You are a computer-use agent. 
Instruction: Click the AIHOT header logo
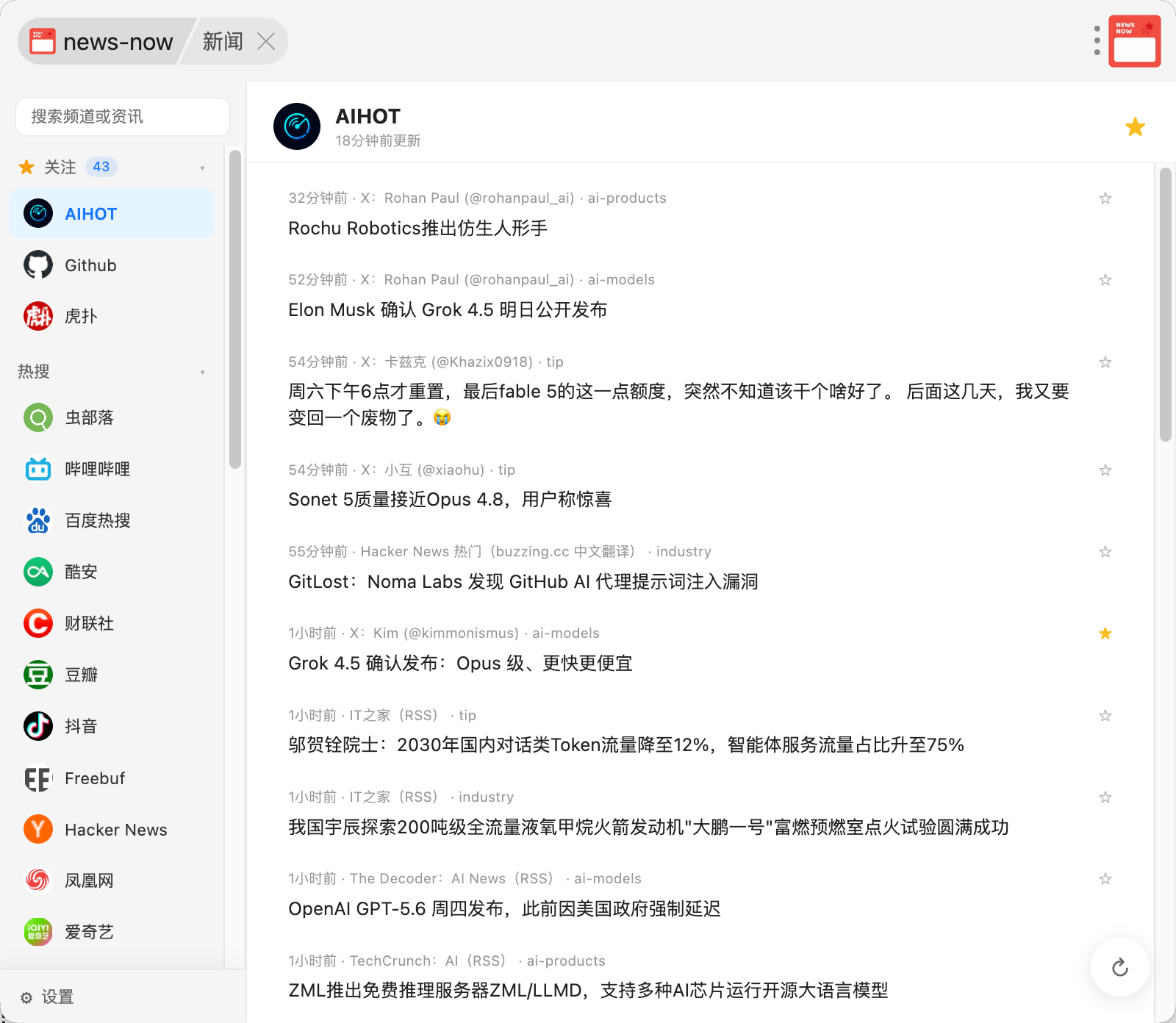(x=297, y=126)
